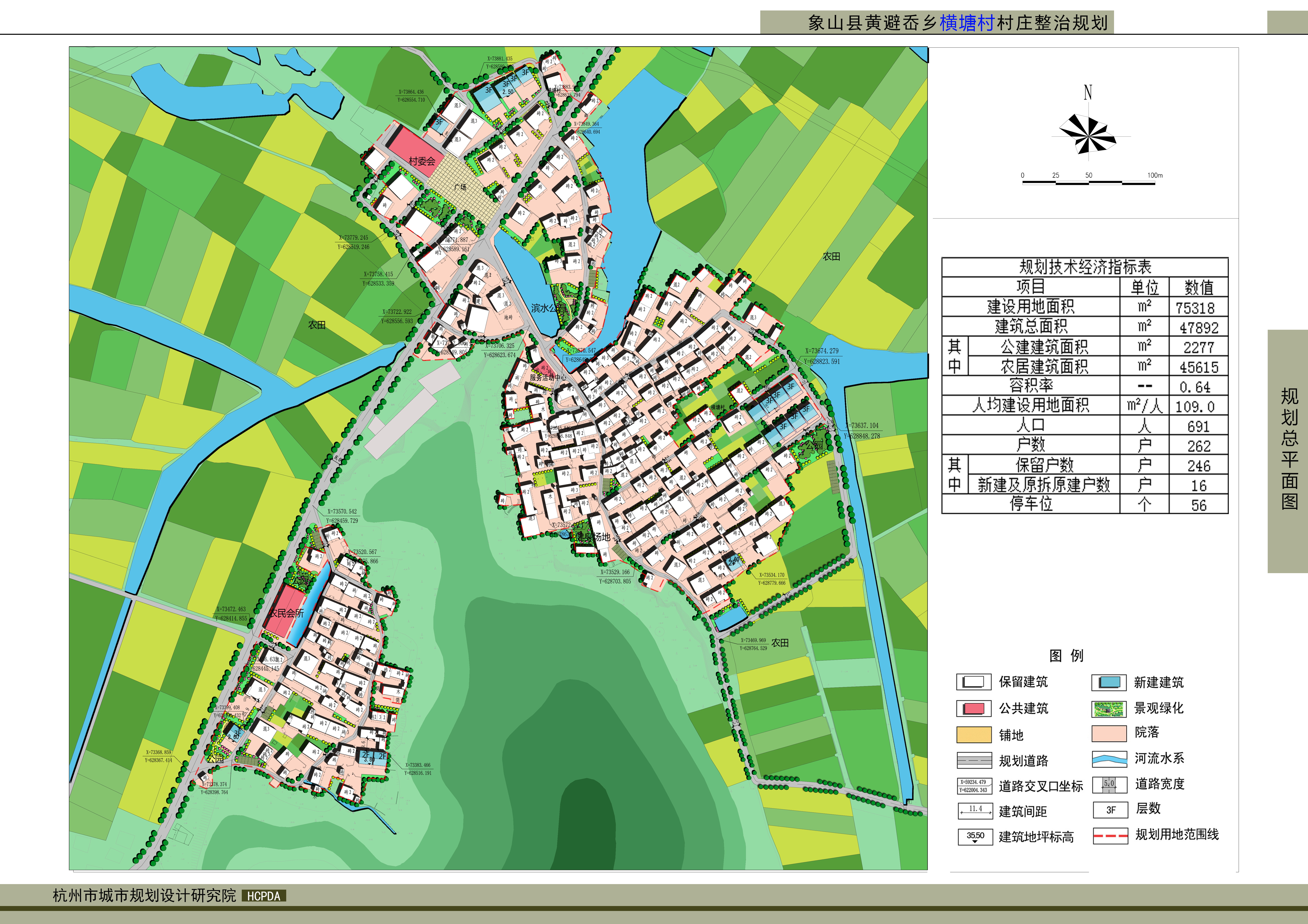Click the value 75318 in the table

click(1195, 308)
